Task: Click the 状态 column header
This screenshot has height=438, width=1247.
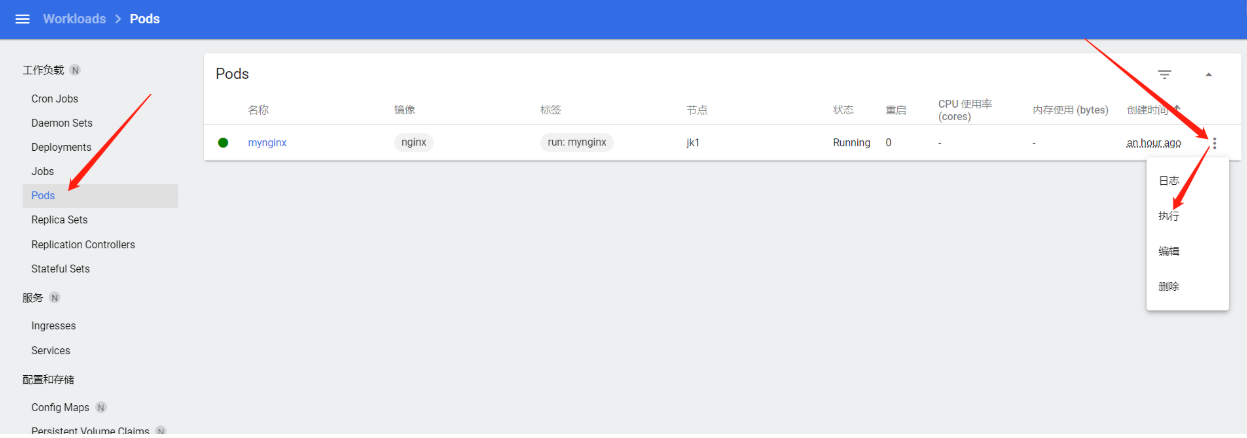Action: pyautogui.click(x=843, y=109)
